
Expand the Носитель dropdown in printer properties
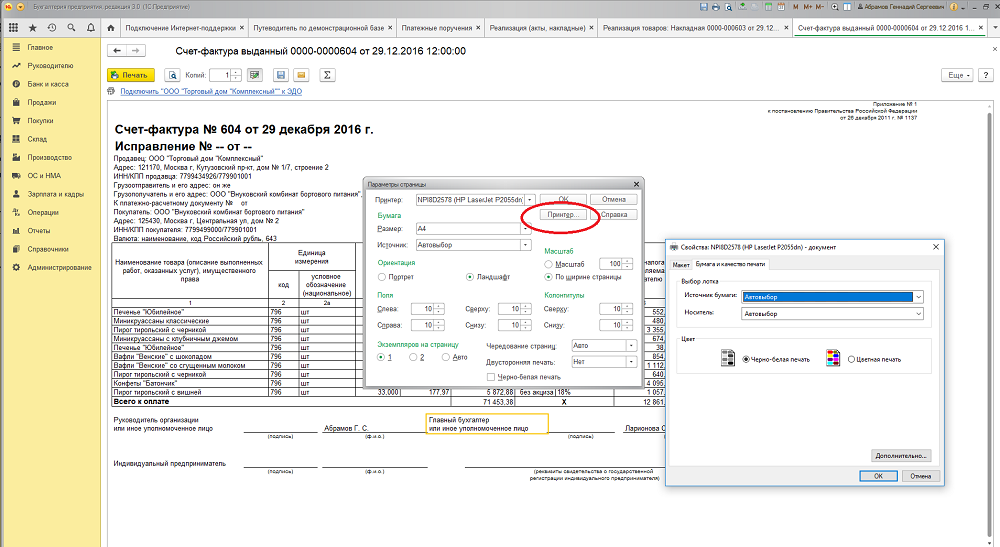[x=918, y=313]
